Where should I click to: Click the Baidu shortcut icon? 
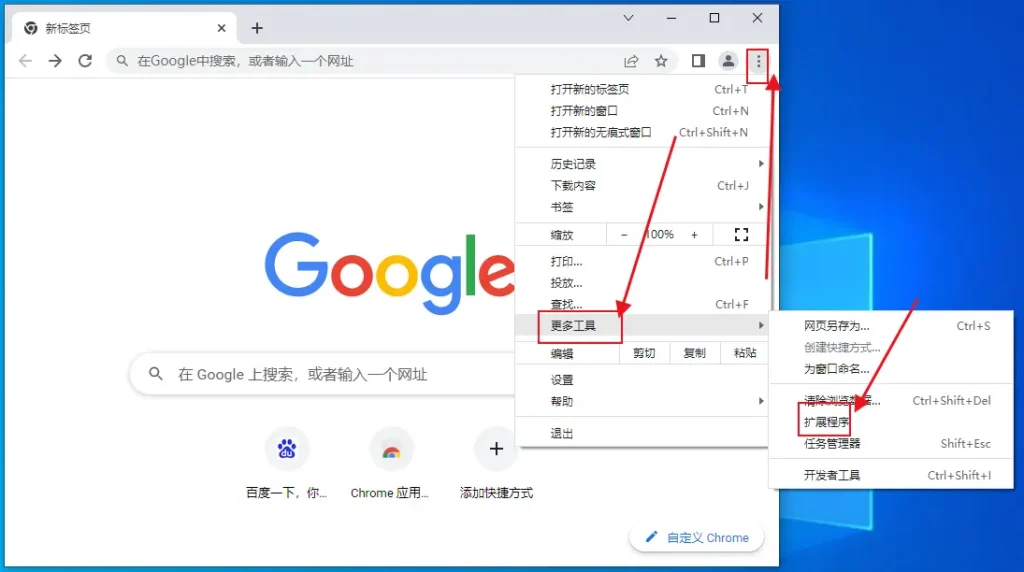(287, 449)
